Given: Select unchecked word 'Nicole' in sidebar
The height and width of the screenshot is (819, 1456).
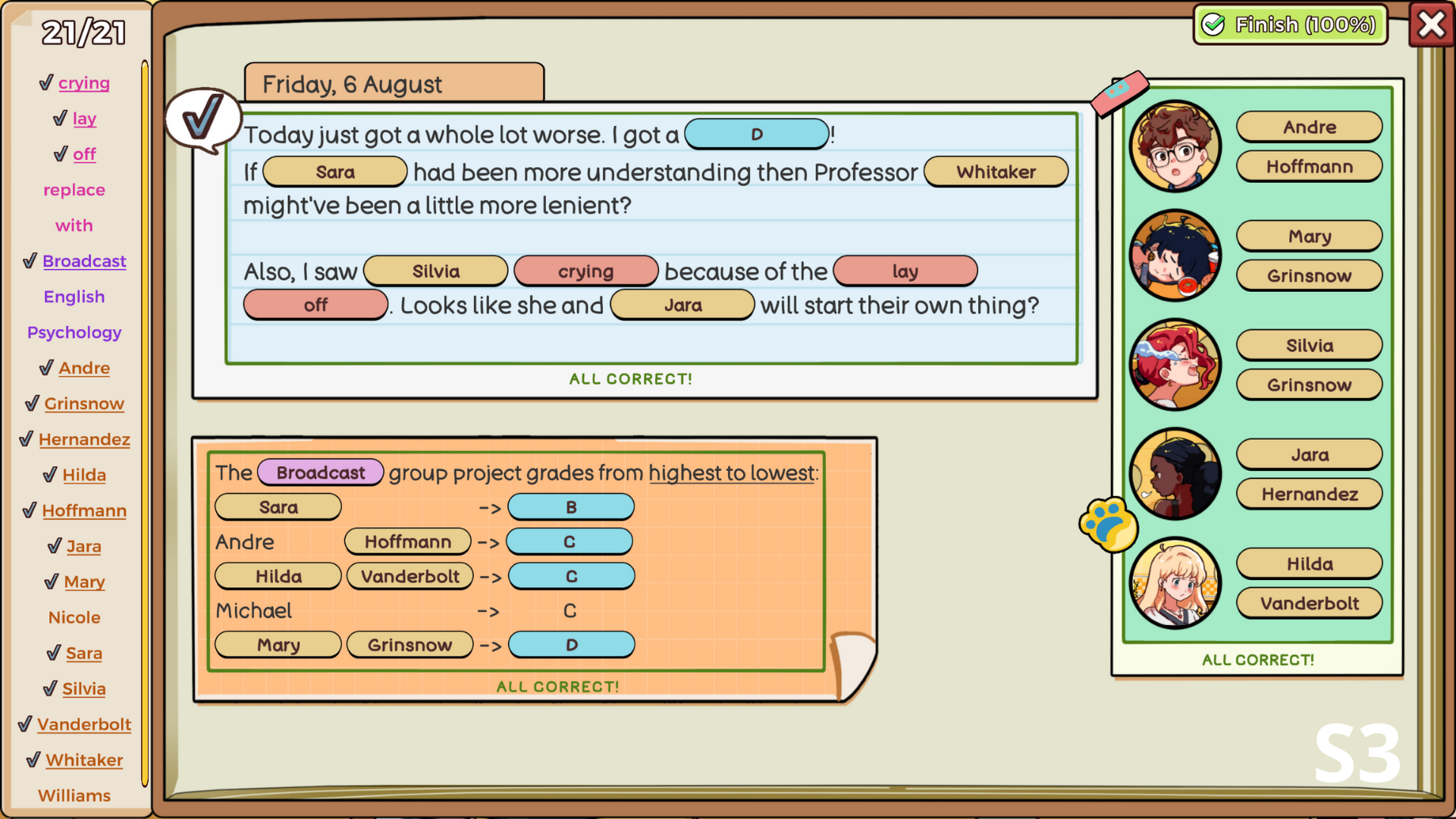Looking at the screenshot, I should (74, 617).
